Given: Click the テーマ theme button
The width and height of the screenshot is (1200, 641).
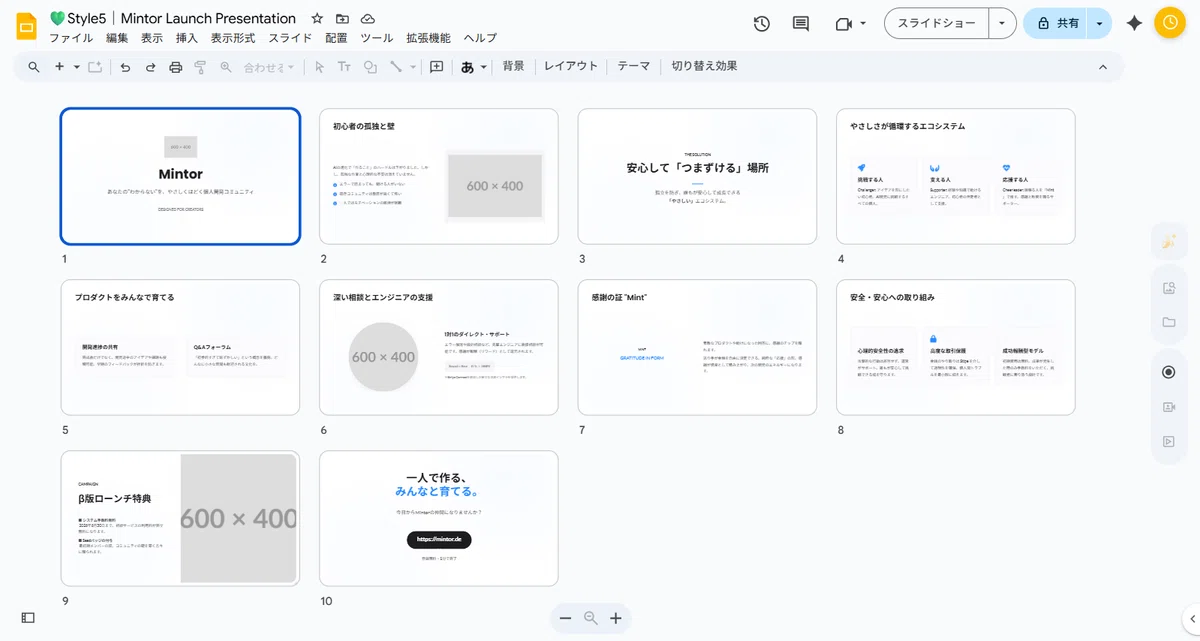Looking at the screenshot, I should coord(633,67).
